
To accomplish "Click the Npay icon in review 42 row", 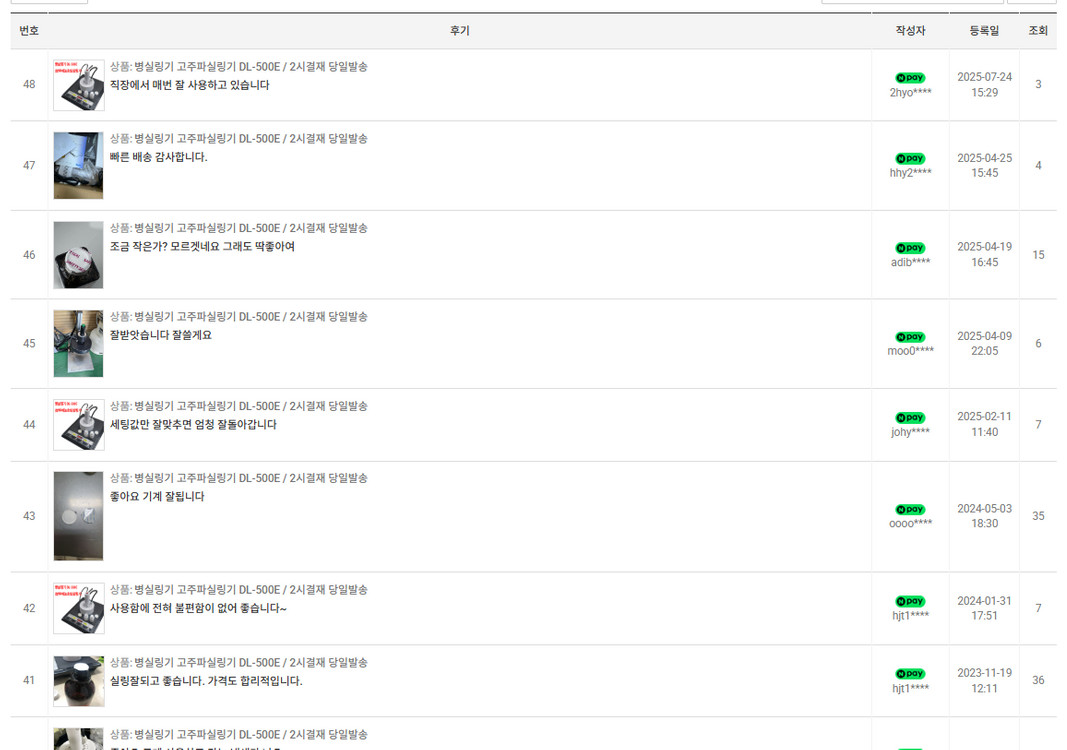I will click(910, 602).
